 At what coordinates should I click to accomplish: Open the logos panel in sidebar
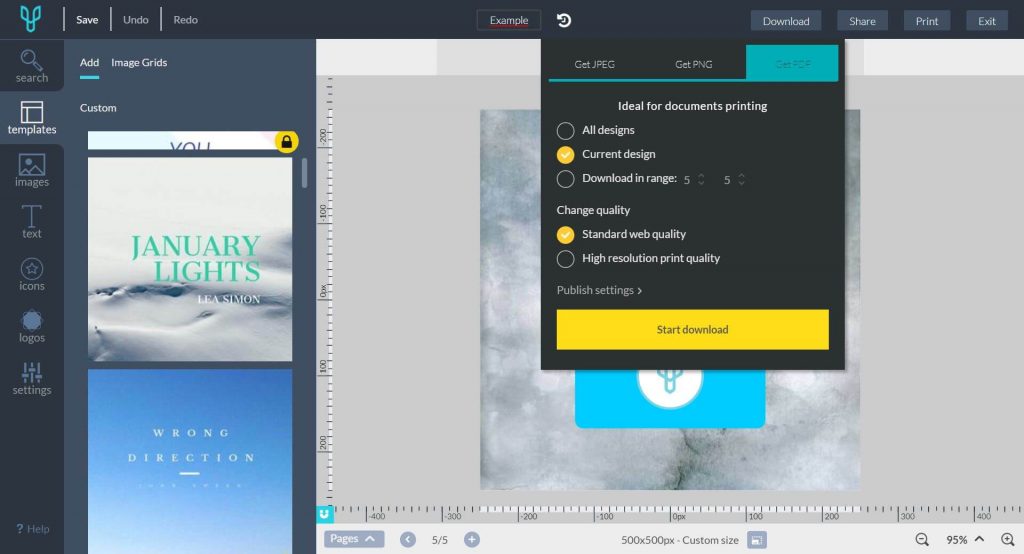31,326
